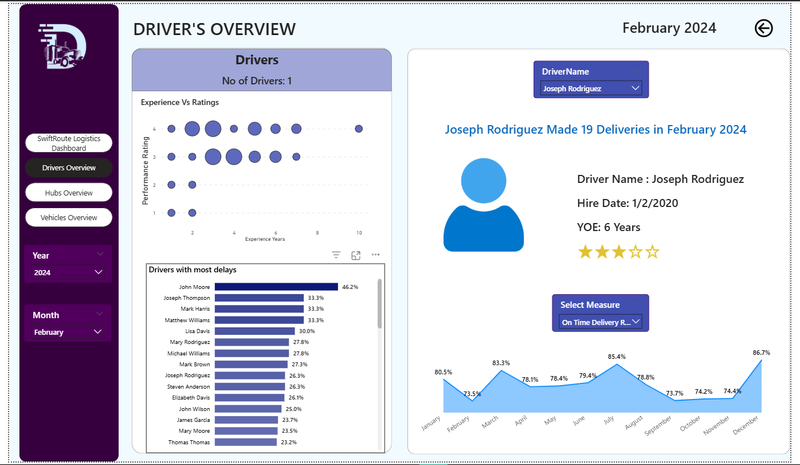This screenshot has width=800, height=465.
Task: Collapse the DriverName slicer header chevron
Action: click(637, 70)
